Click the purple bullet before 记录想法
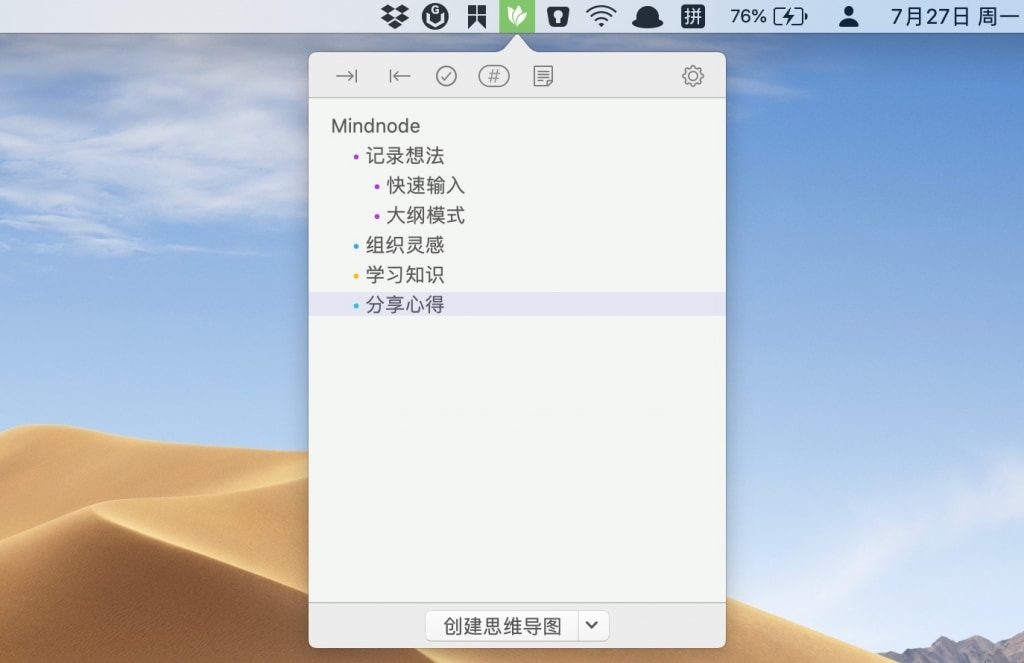Screen dimensions: 1024x663 356,157
